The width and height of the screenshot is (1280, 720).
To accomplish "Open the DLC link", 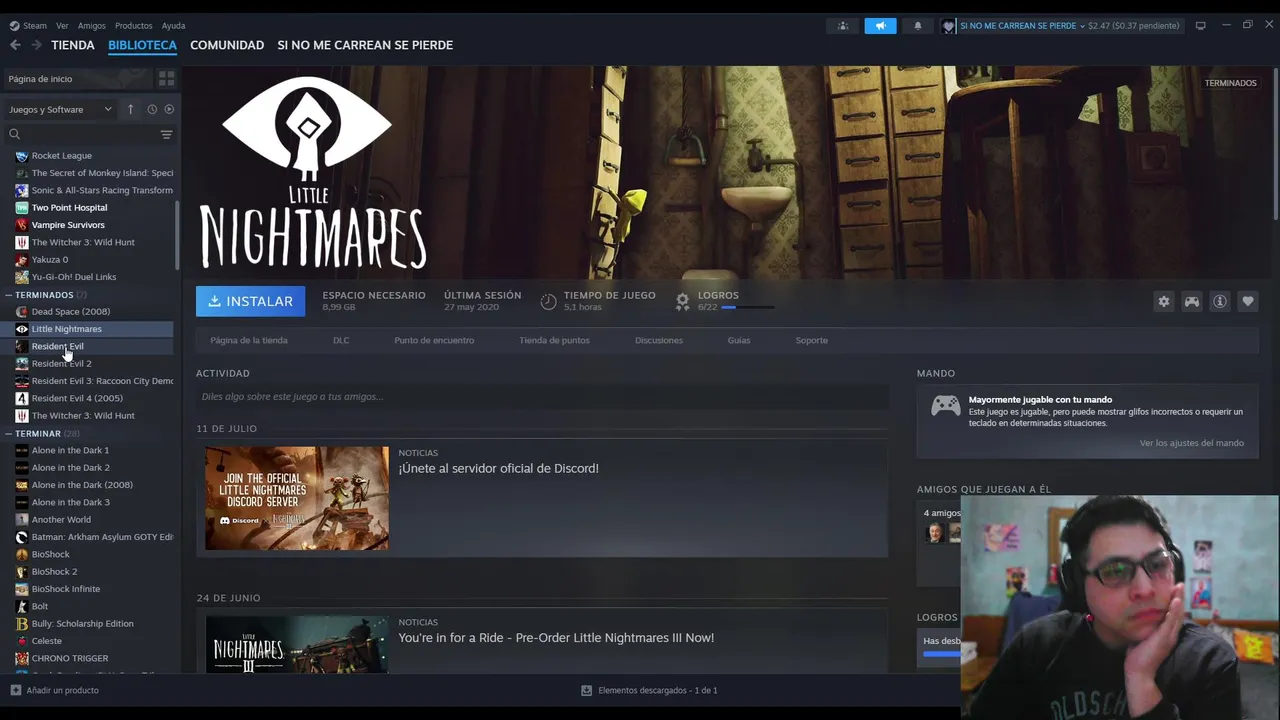I will point(341,340).
